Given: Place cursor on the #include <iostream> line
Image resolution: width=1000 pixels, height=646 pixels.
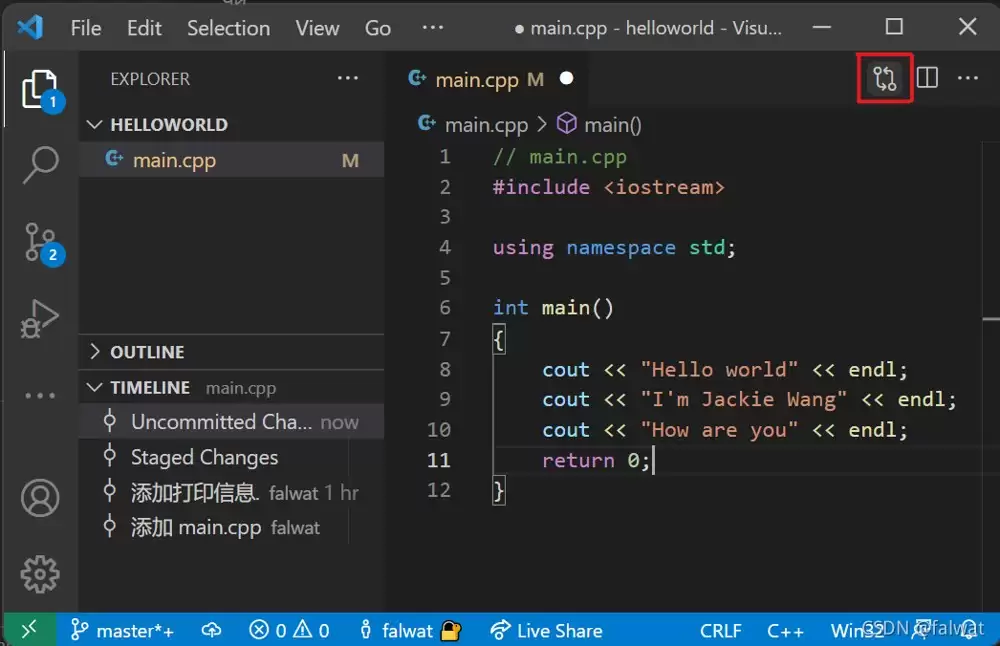Looking at the screenshot, I should [x=608, y=187].
